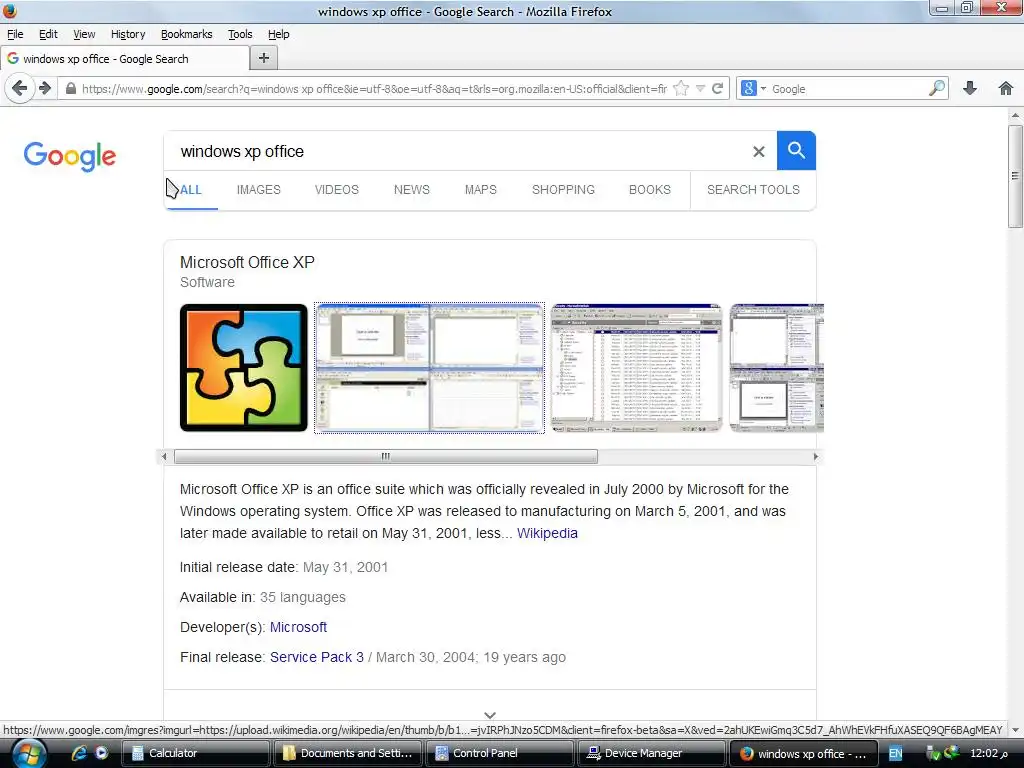Open the View menu
The width and height of the screenshot is (1024, 768).
84,34
